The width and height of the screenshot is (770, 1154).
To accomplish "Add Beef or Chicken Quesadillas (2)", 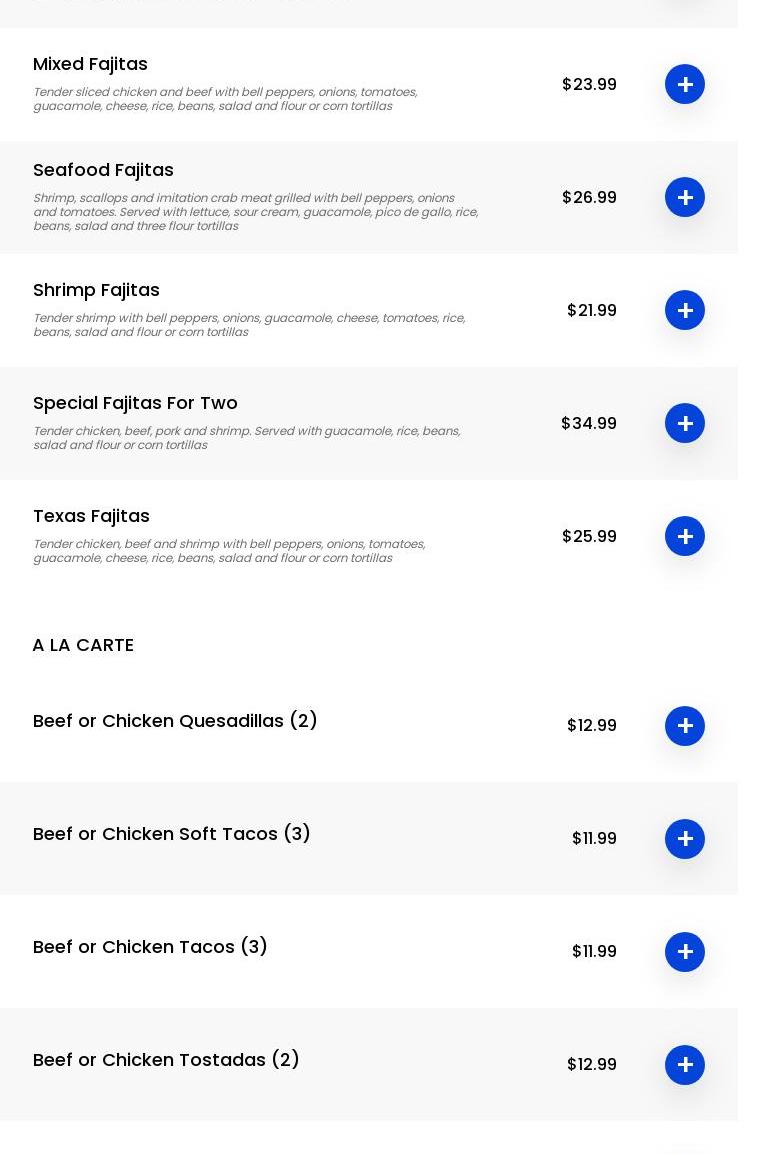I will (x=685, y=726).
